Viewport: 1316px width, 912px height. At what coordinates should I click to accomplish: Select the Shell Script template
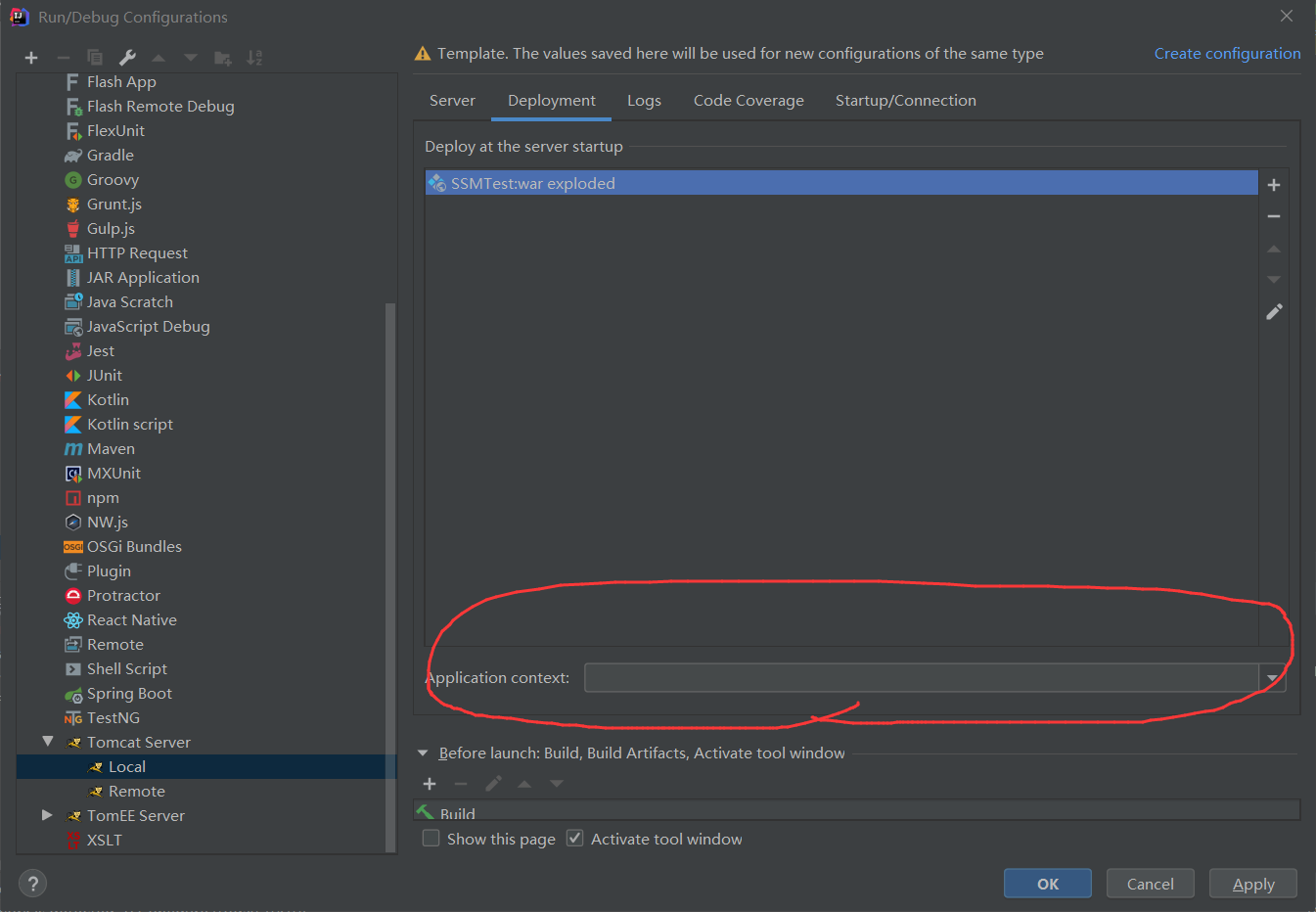(126, 669)
